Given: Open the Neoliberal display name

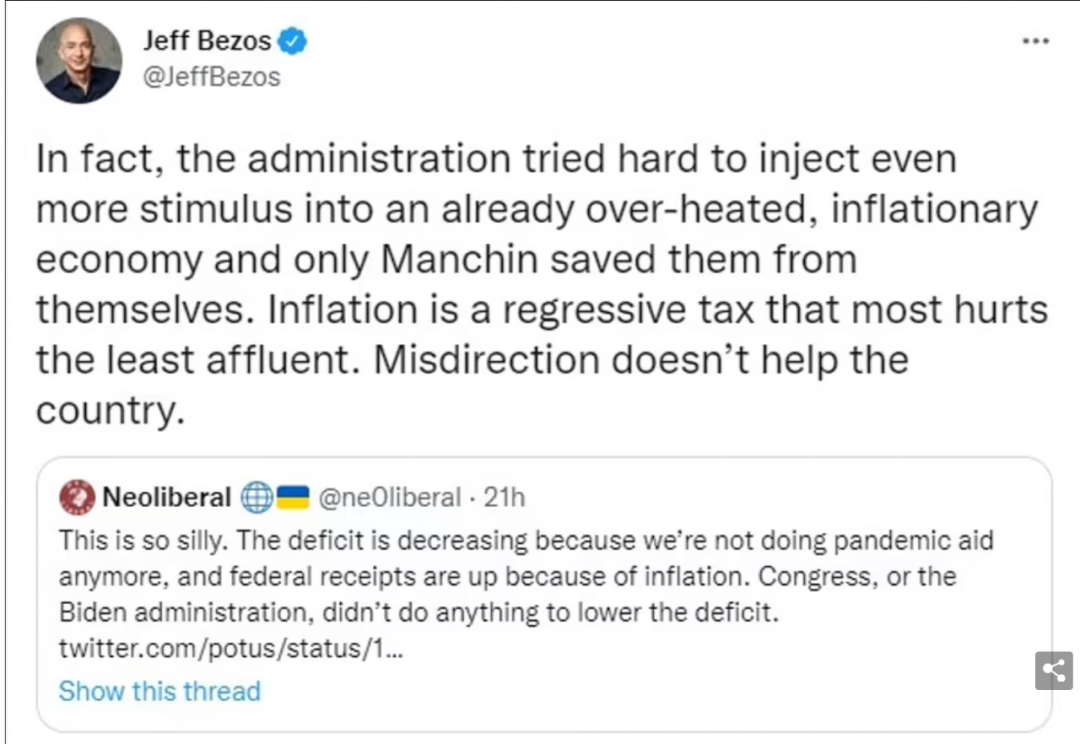Looking at the screenshot, I should pyautogui.click(x=166, y=497).
